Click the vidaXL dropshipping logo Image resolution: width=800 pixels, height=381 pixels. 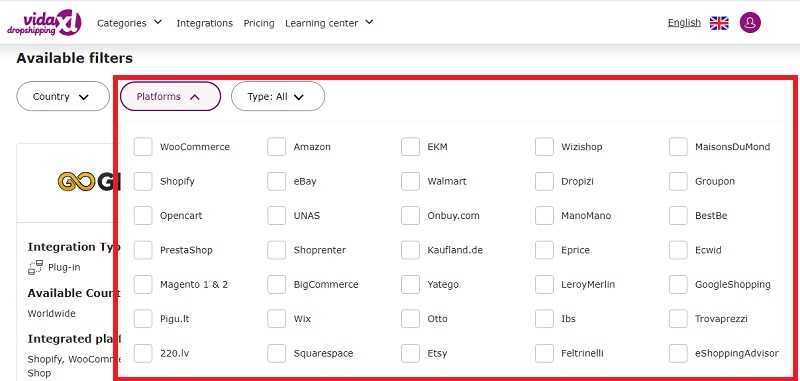coord(44,23)
